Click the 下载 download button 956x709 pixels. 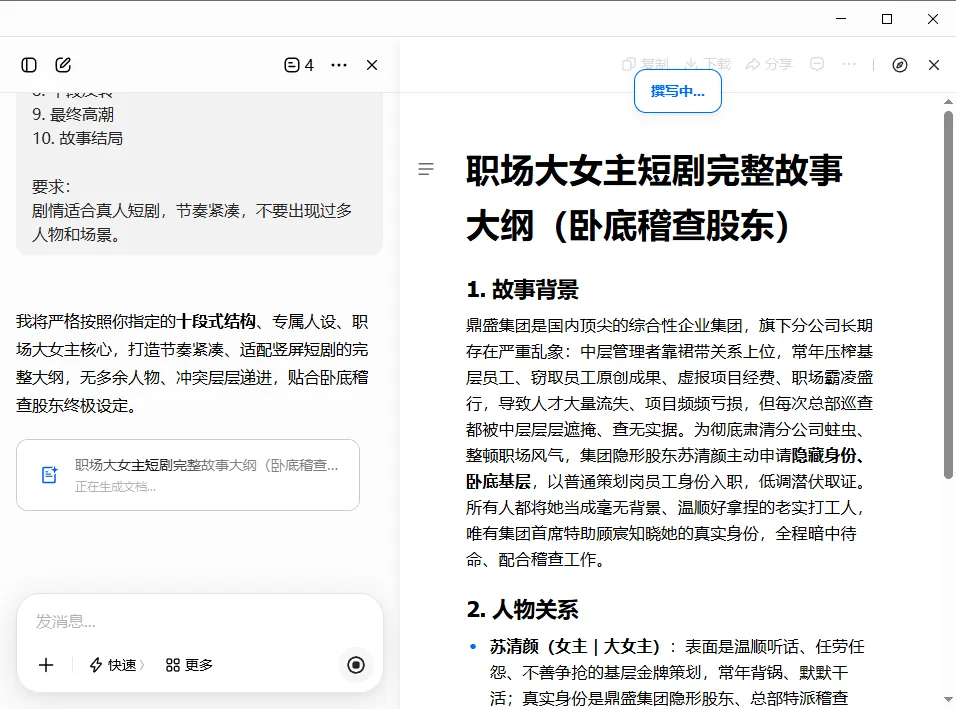[x=707, y=64]
